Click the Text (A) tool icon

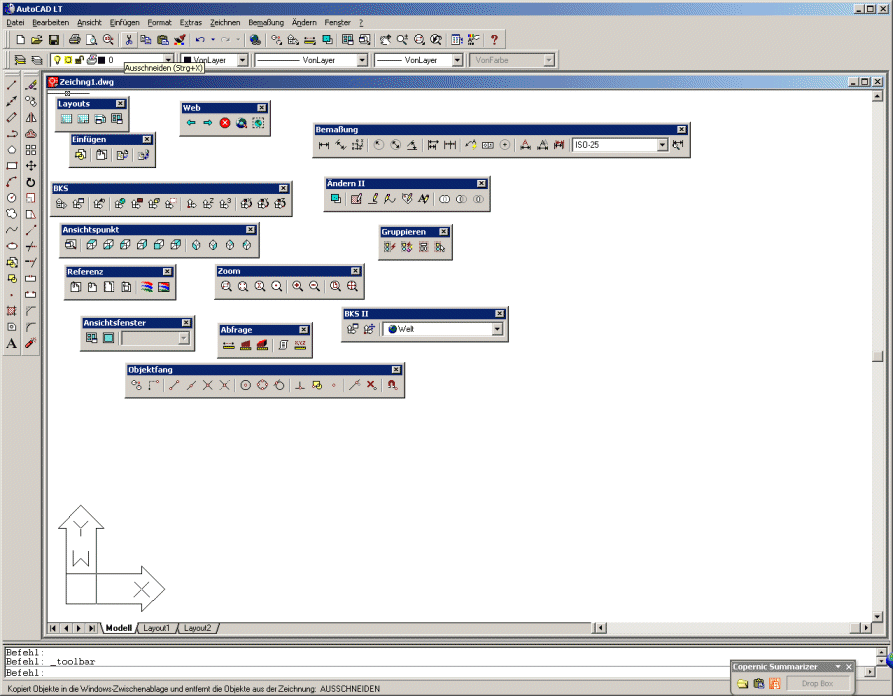(12, 343)
